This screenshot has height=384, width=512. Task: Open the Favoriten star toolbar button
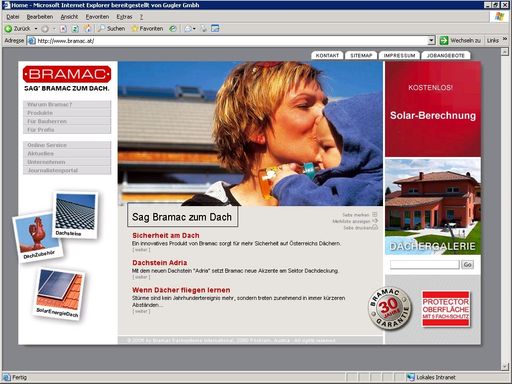[147, 29]
